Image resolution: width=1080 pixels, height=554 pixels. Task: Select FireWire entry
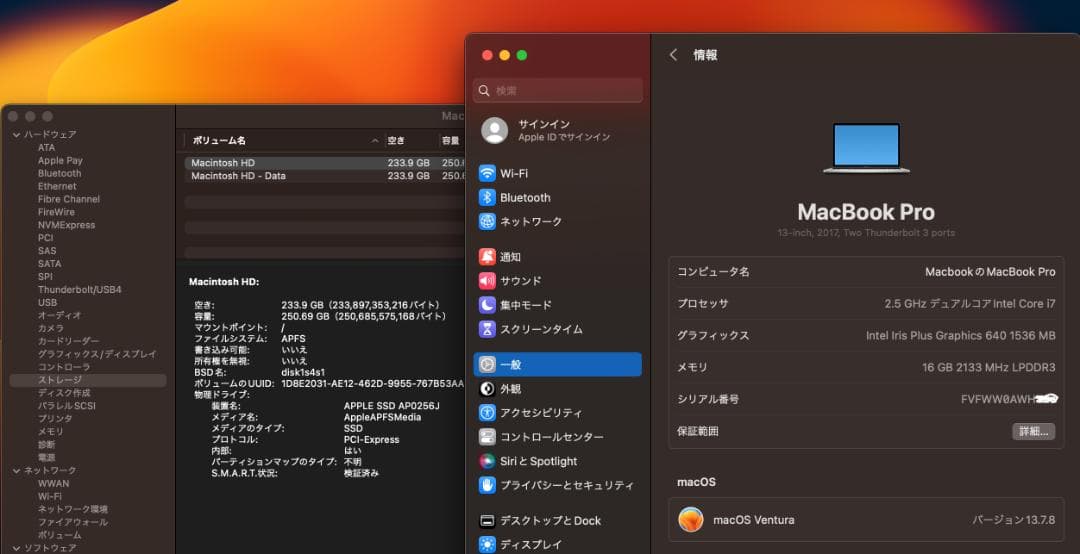[x=56, y=212]
